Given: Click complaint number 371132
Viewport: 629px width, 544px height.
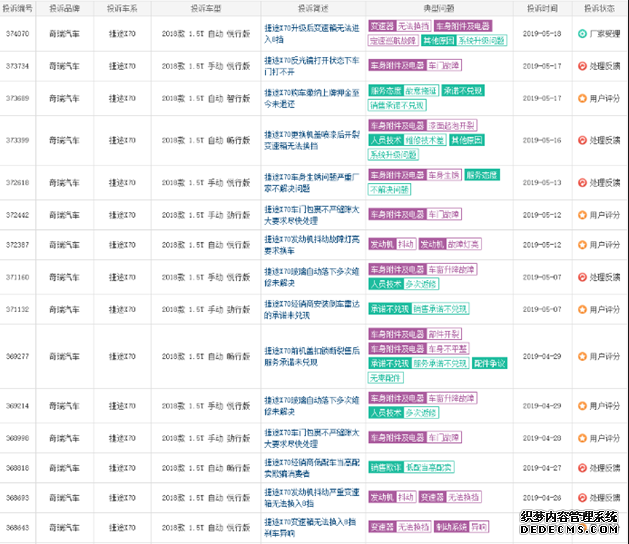Looking at the screenshot, I should [18, 309].
